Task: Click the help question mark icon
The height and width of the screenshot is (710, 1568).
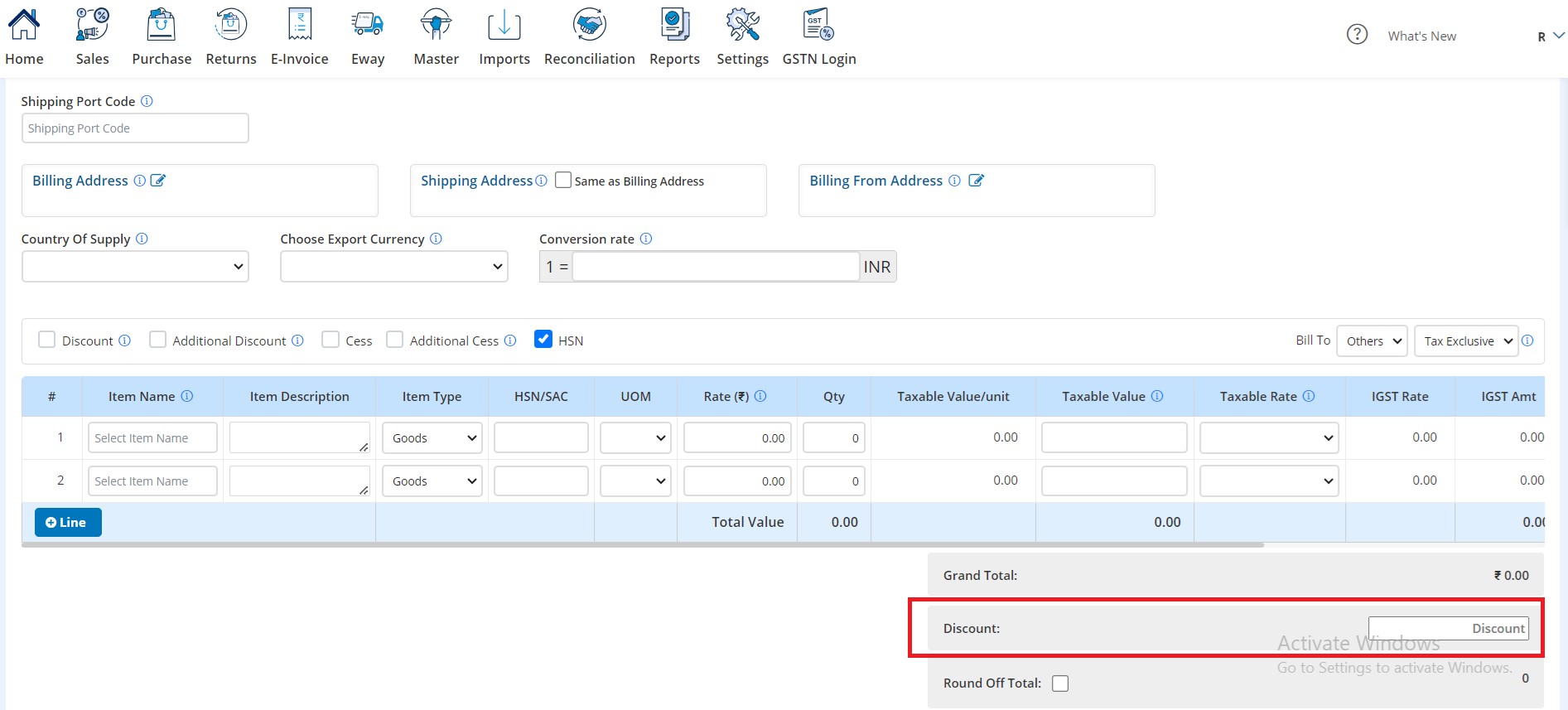Action: tap(1357, 35)
